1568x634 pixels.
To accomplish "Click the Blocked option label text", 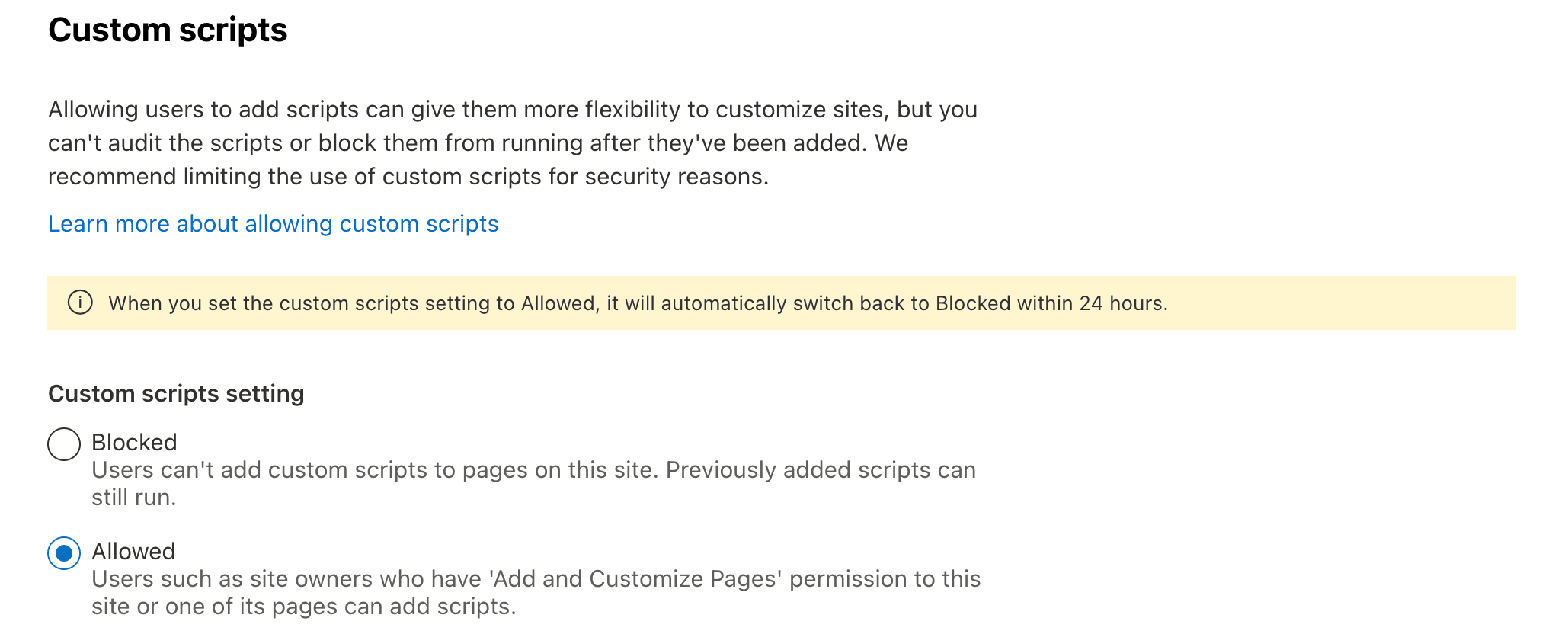I will (134, 443).
